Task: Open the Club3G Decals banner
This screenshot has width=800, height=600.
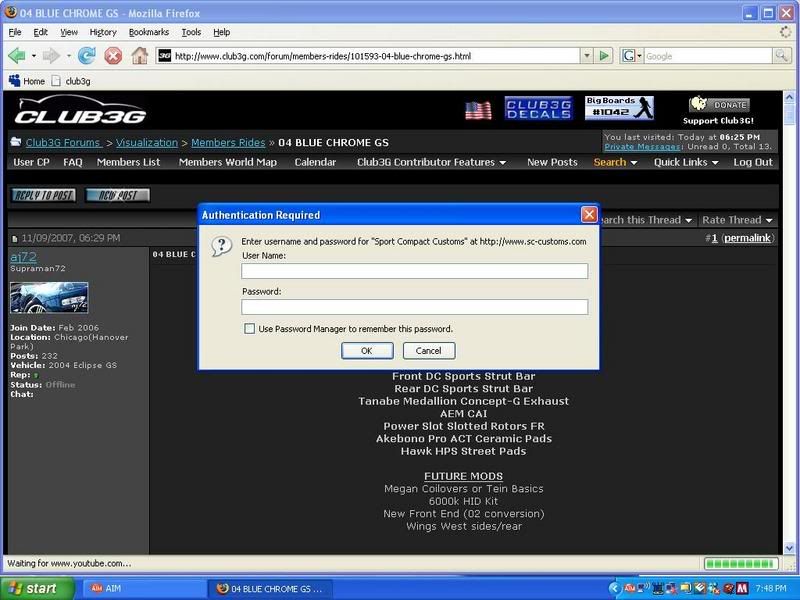Action: tap(538, 108)
